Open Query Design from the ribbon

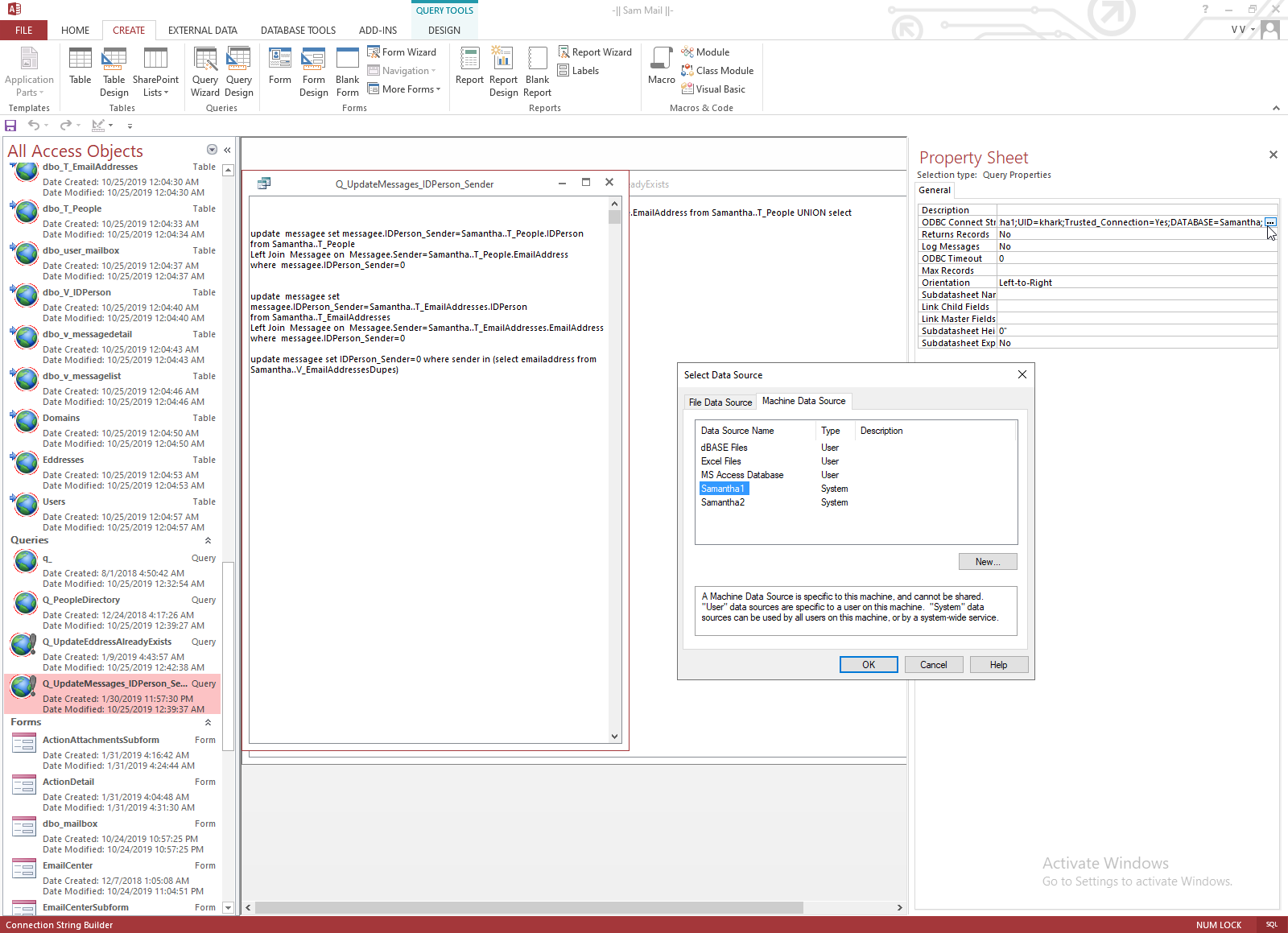click(239, 72)
